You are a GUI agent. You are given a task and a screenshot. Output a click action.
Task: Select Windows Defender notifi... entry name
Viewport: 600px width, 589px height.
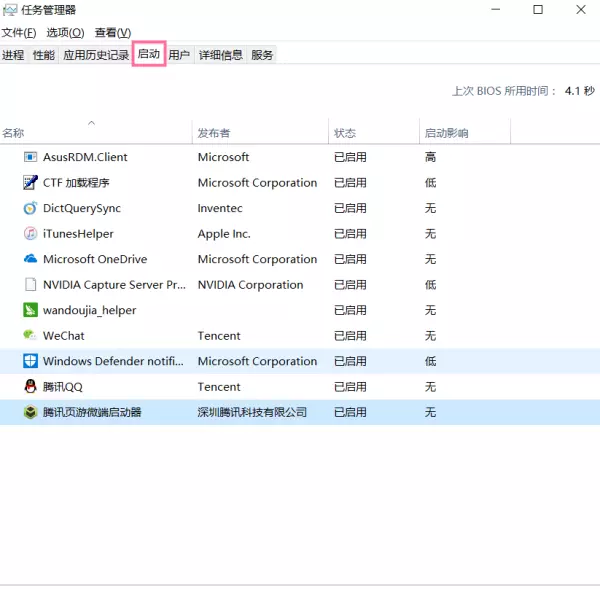point(113,361)
